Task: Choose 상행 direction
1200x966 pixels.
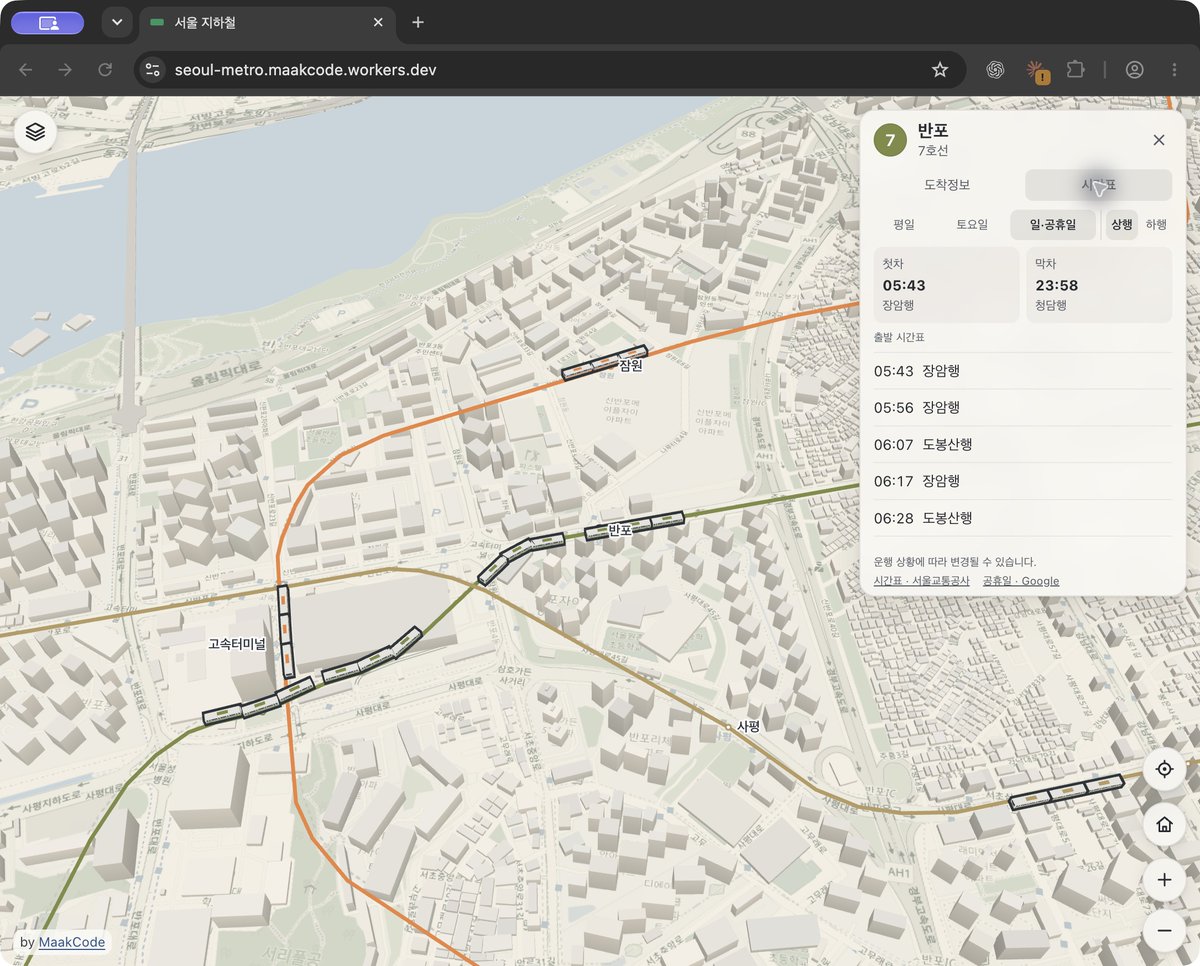Action: [1122, 225]
